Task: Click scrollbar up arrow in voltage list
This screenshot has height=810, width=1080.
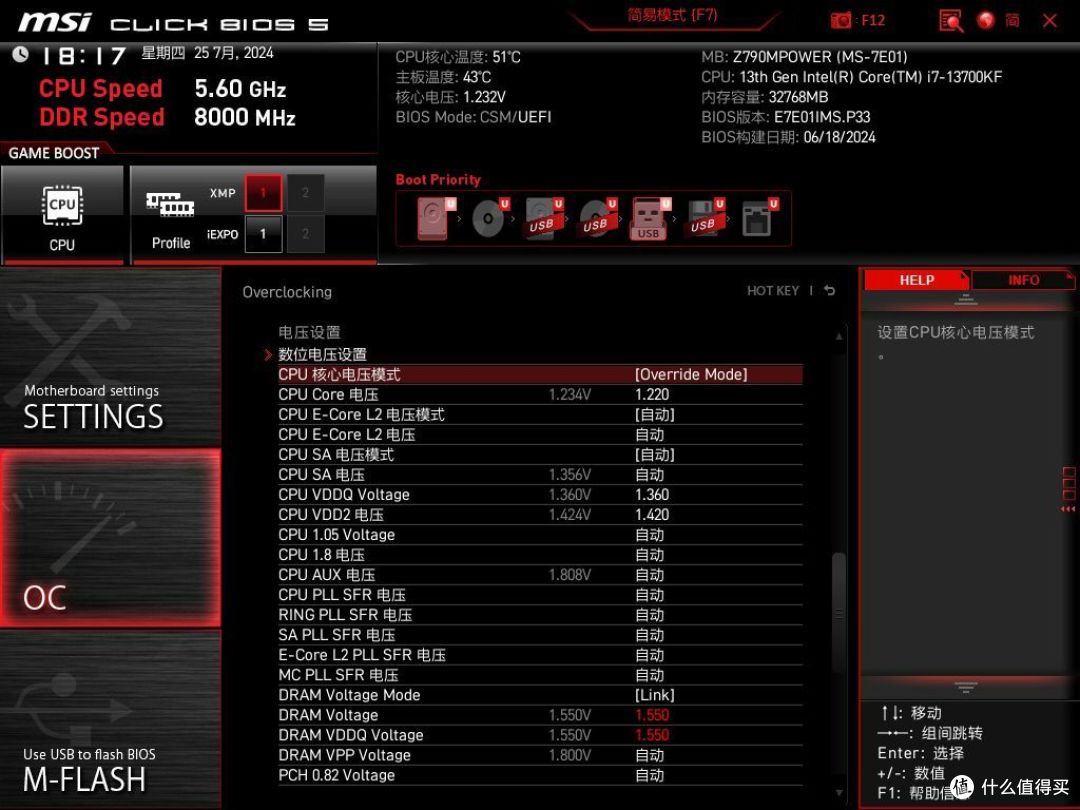Action: [839, 336]
